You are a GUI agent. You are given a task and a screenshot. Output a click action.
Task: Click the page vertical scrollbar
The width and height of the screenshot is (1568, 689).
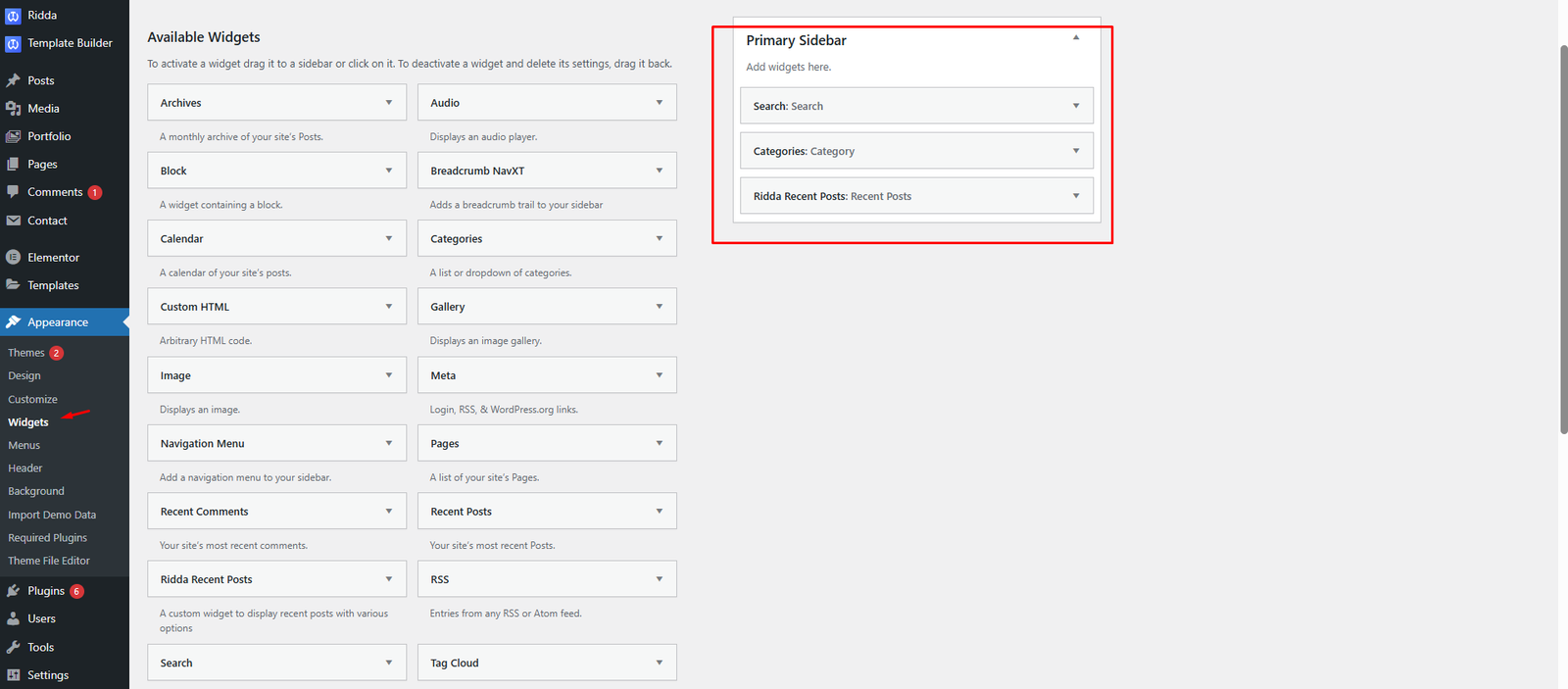point(1563,238)
